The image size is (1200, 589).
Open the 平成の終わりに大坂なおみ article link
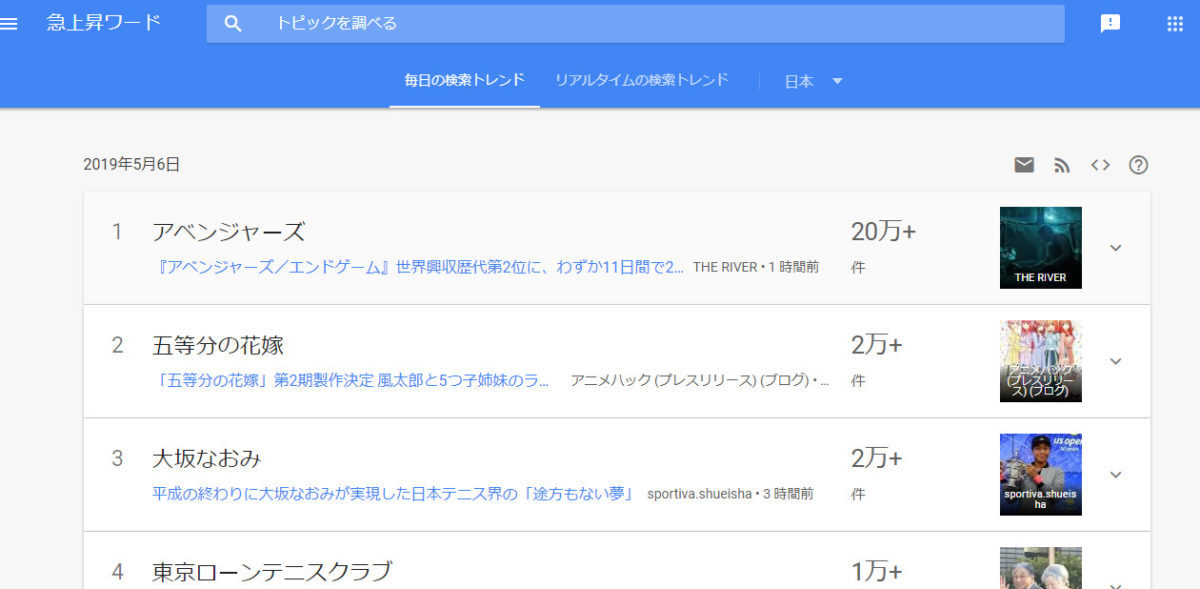click(393, 494)
